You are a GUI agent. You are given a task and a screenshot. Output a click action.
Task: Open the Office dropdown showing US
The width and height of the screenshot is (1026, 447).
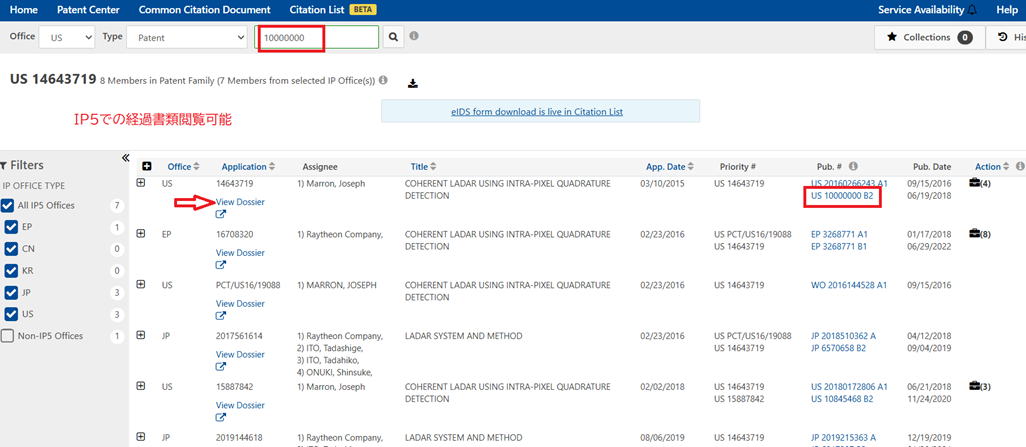point(66,37)
